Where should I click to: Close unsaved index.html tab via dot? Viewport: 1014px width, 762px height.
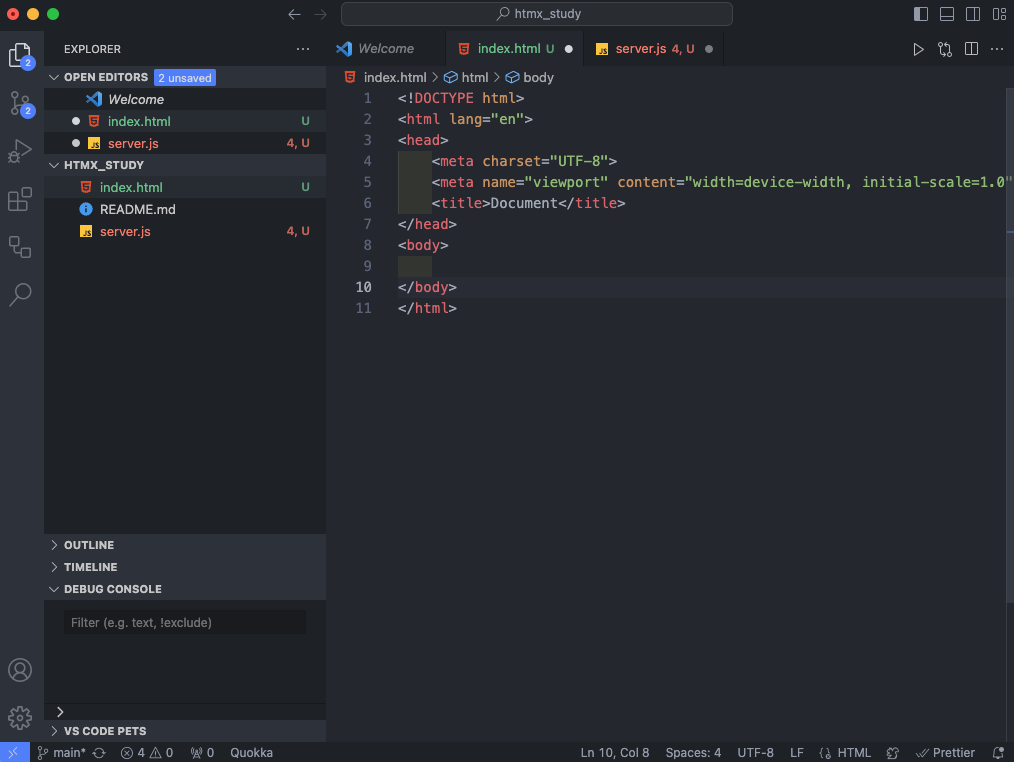coord(568,49)
